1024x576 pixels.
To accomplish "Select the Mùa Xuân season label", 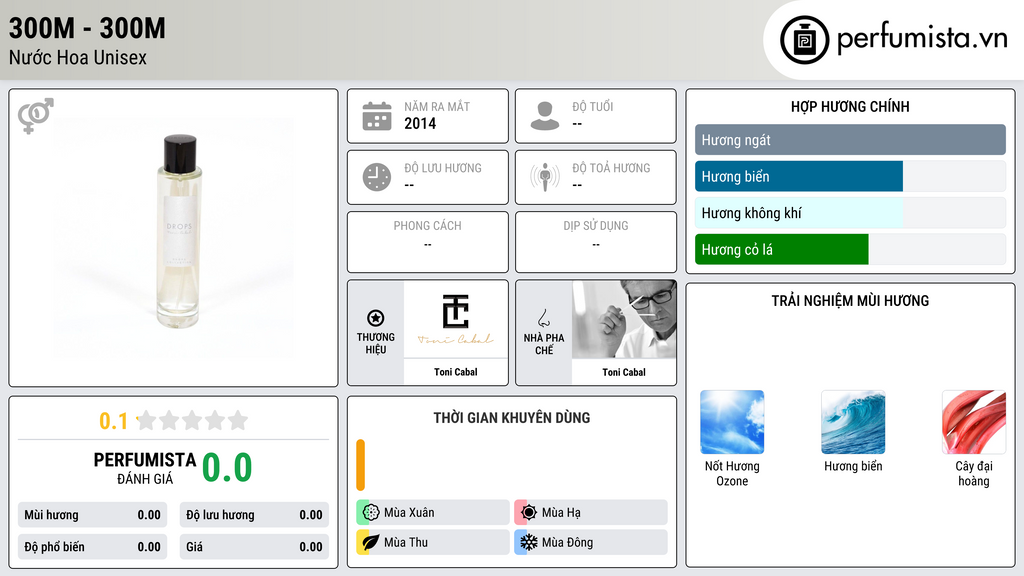I will coord(409,513).
